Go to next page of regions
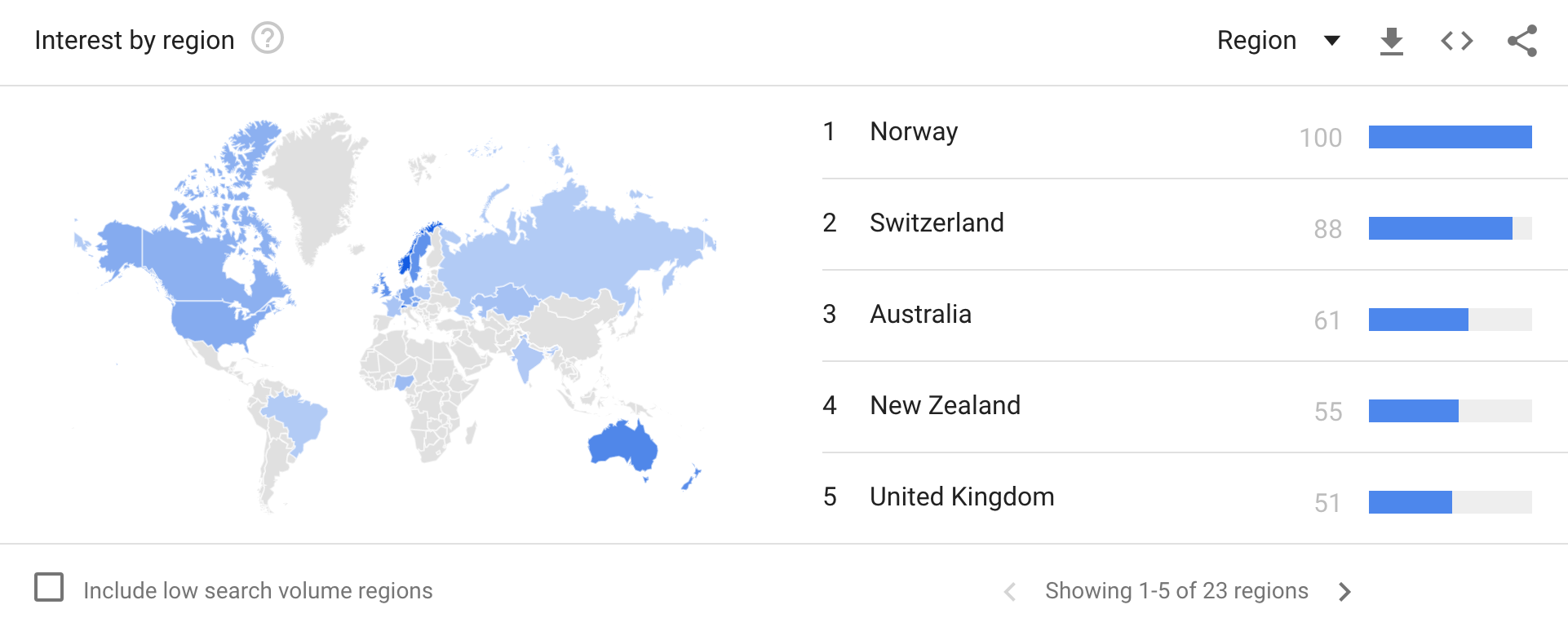The width and height of the screenshot is (1568, 631). (x=1344, y=592)
